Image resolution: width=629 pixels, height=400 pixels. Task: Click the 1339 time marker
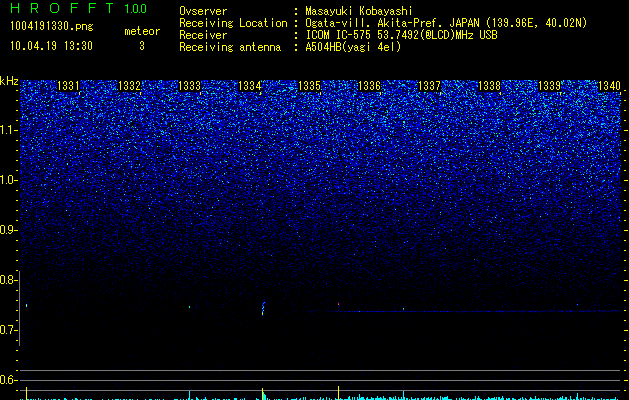click(549, 86)
